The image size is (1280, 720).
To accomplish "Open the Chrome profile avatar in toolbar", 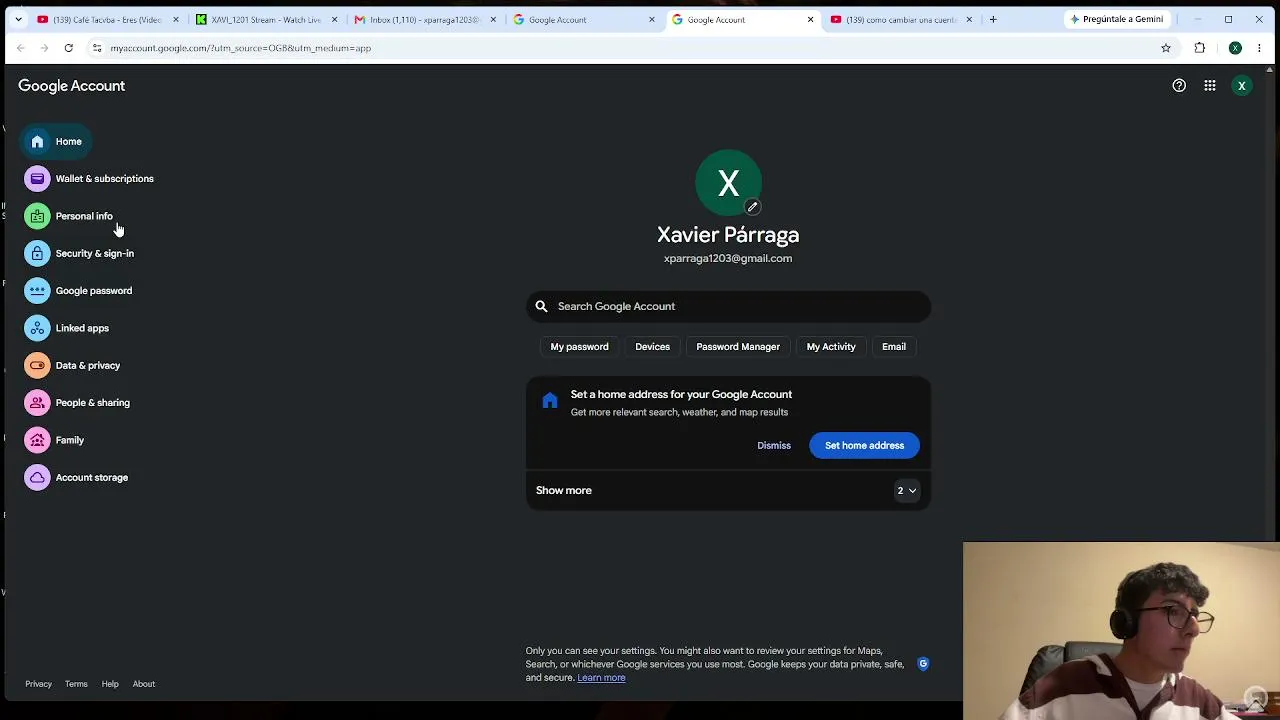I will pos(1236,48).
